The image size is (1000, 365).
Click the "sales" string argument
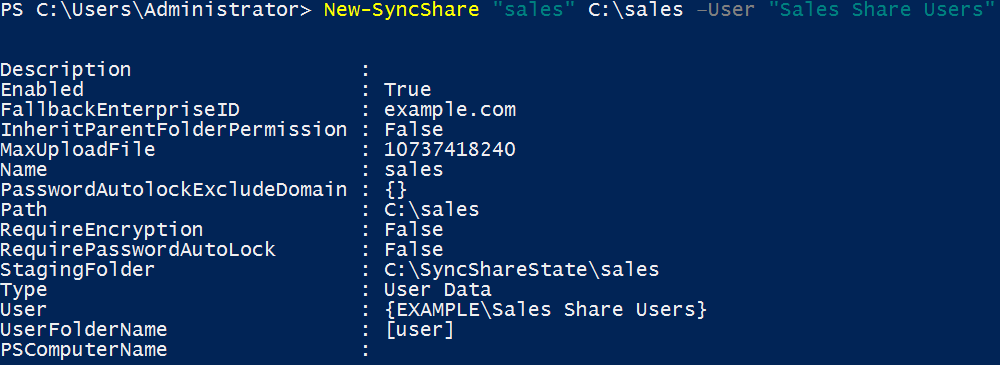533,11
